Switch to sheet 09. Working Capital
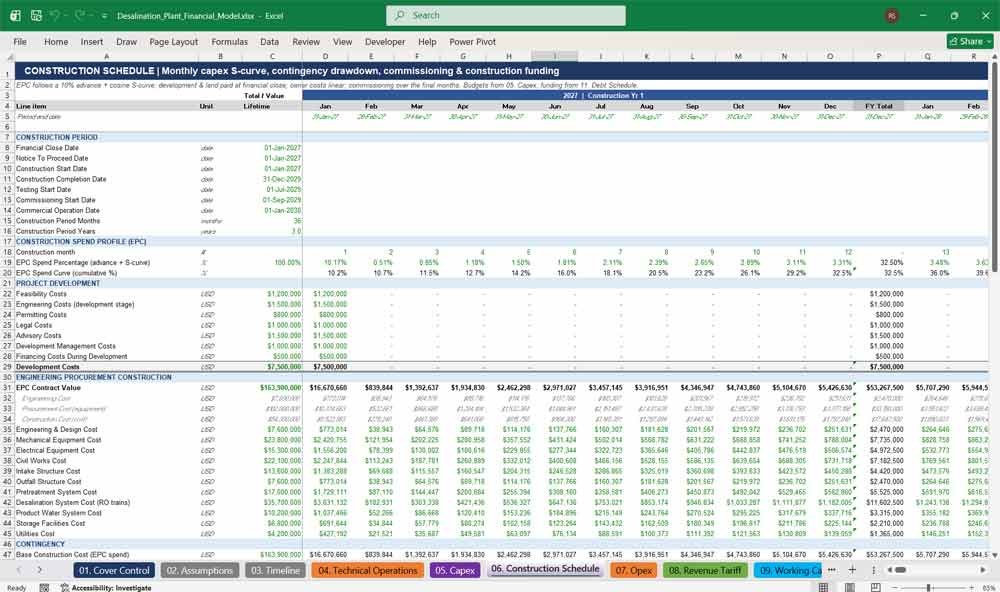This screenshot has width=1000, height=592. click(788, 570)
